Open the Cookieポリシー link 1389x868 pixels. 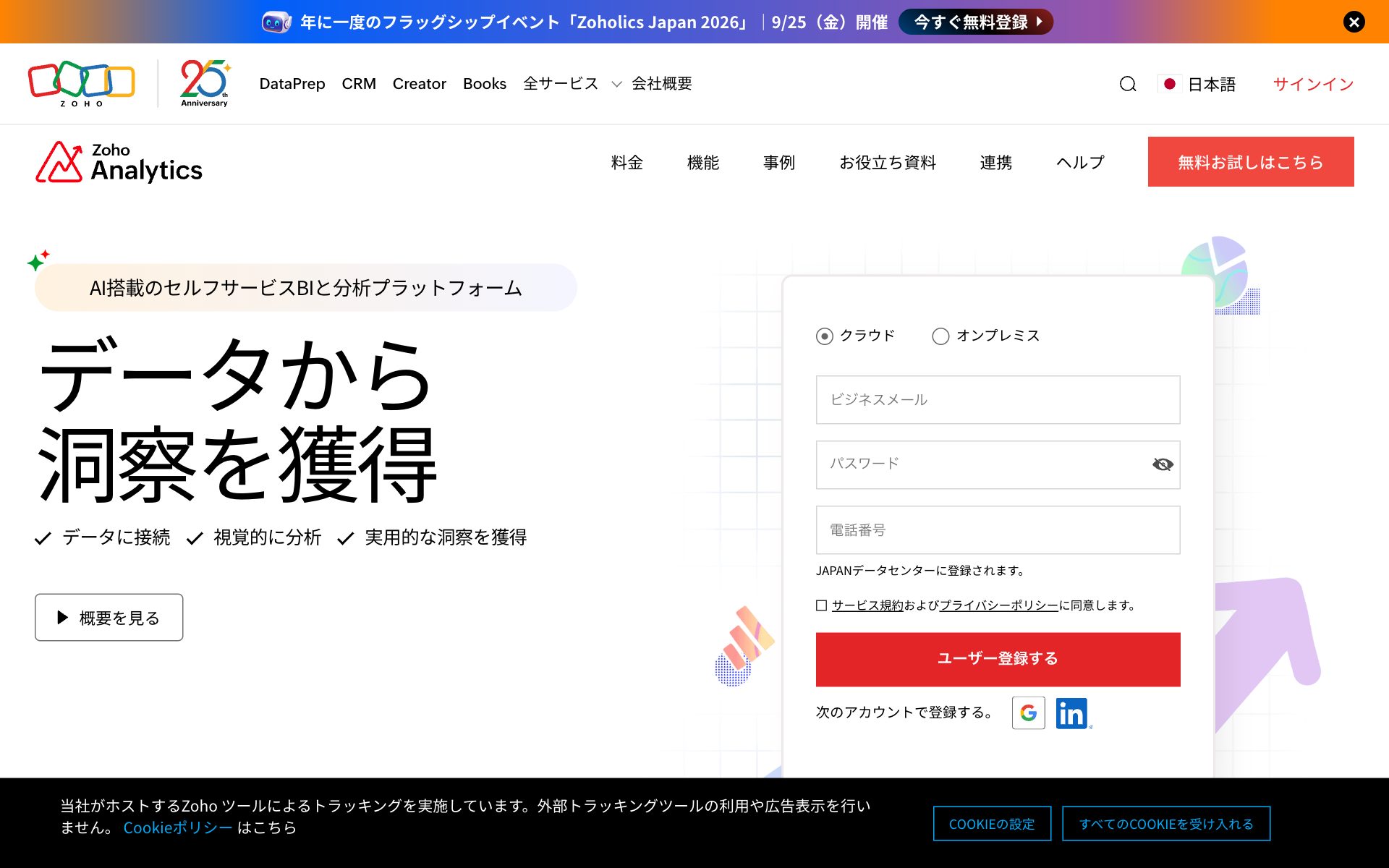[x=178, y=827]
